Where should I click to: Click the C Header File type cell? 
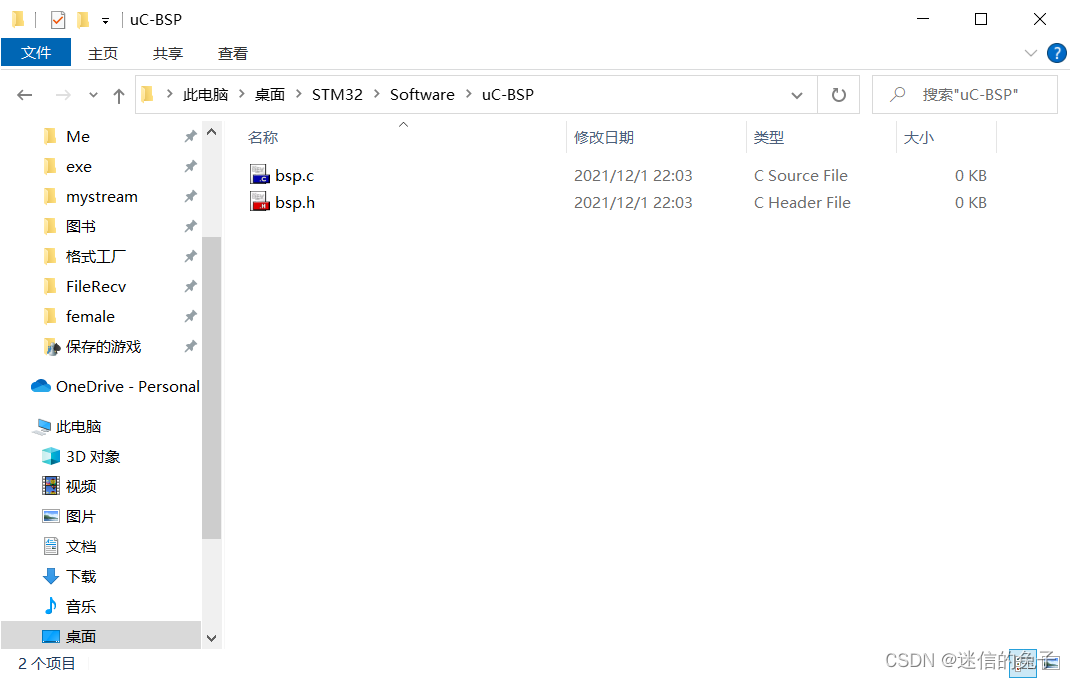click(802, 203)
